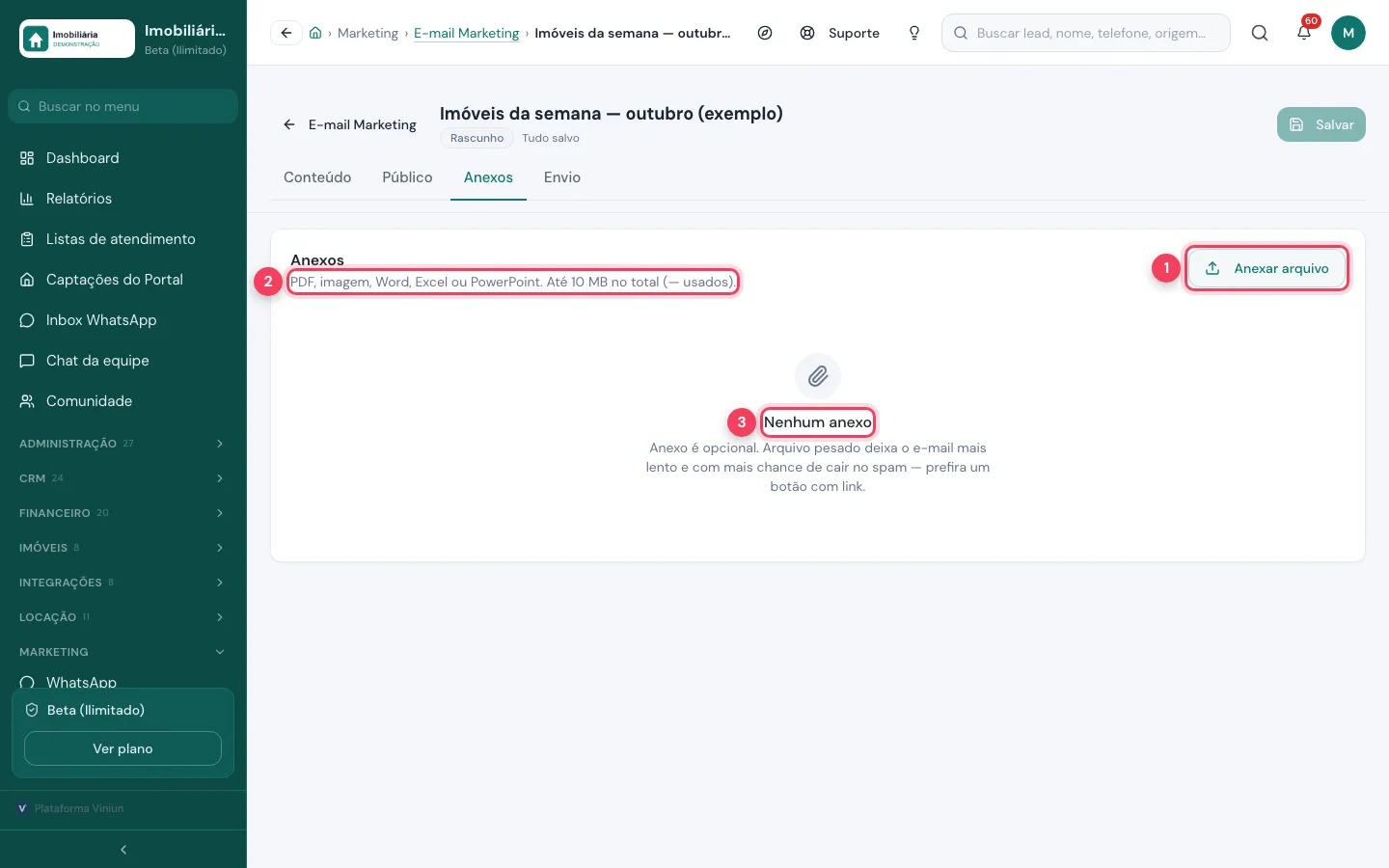This screenshot has width=1389, height=868.
Task: Click the Marketing breadcrumb
Action: 368,33
